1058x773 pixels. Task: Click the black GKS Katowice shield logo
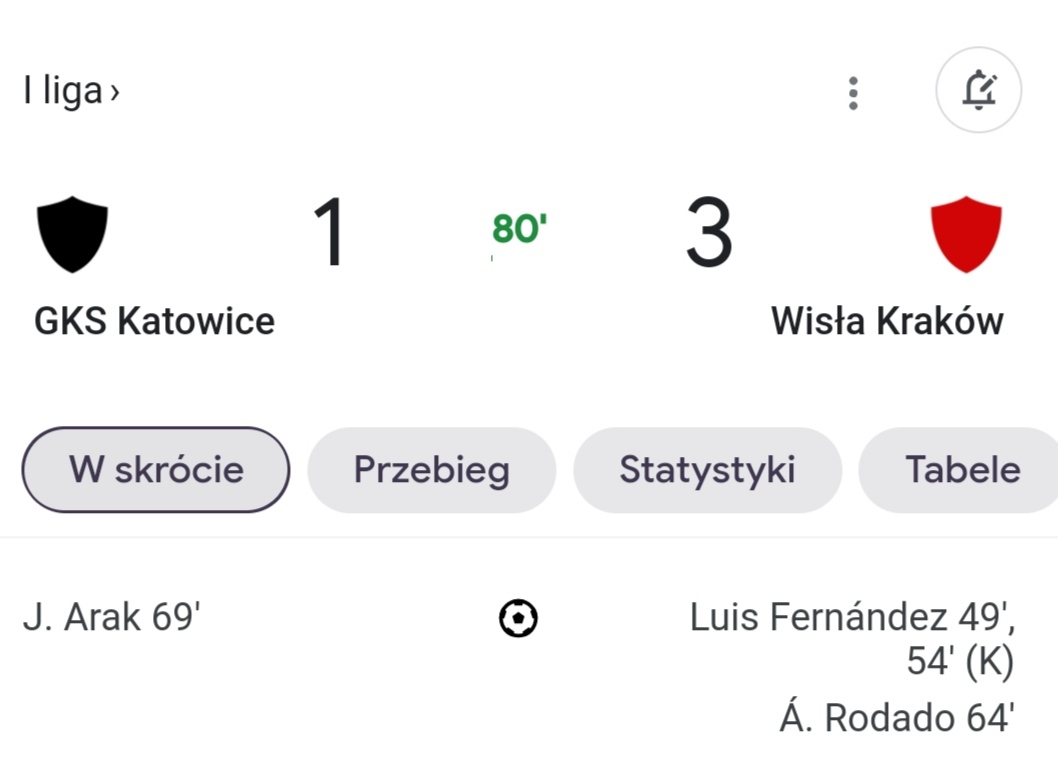(x=72, y=234)
